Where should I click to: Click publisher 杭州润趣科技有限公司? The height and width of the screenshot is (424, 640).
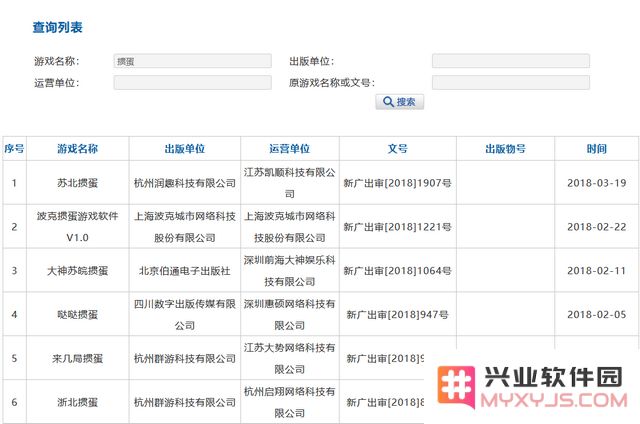185,183
